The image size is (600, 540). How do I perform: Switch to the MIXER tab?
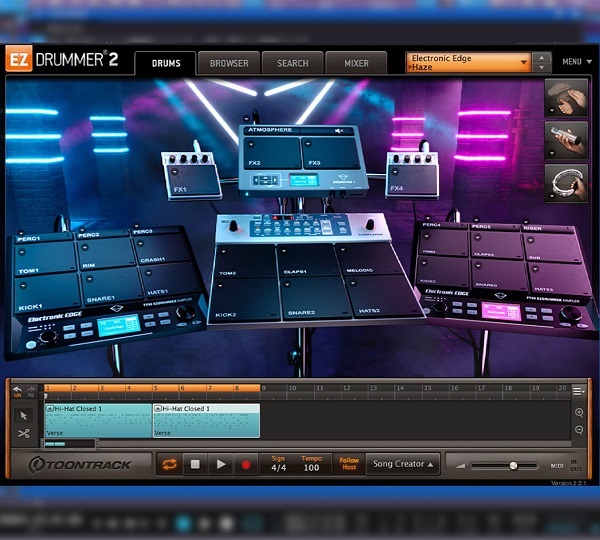[x=356, y=63]
